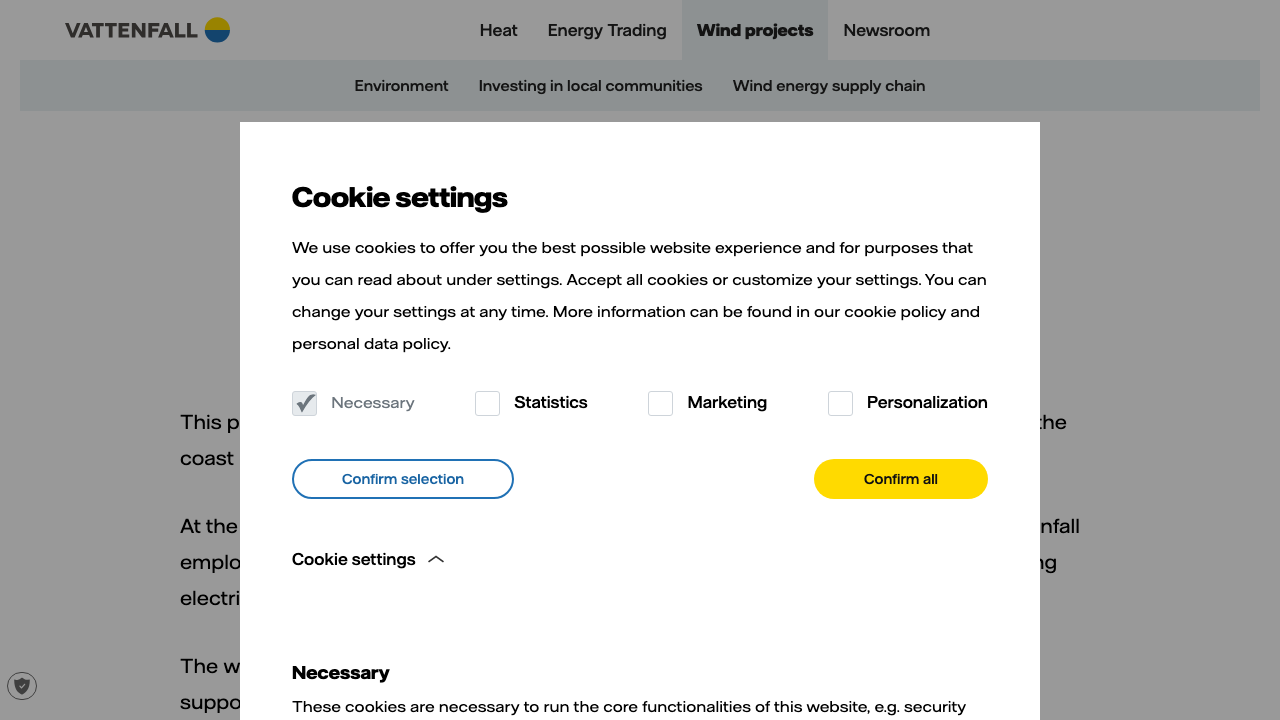Enable the Statistics cookies checkbox
This screenshot has width=1280, height=720.
pos(487,403)
